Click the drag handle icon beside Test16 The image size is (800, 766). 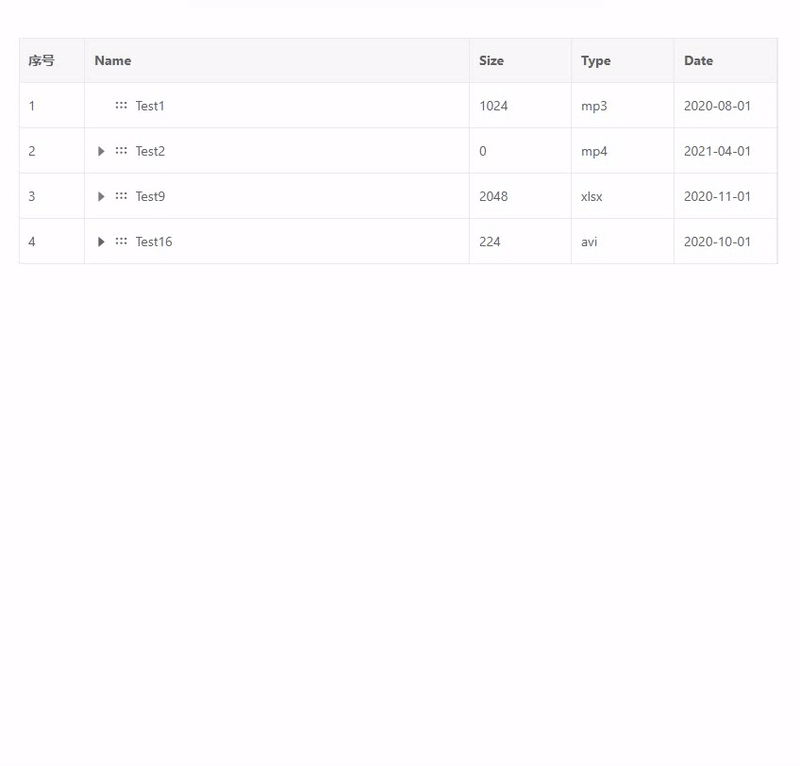pyautogui.click(x=121, y=241)
